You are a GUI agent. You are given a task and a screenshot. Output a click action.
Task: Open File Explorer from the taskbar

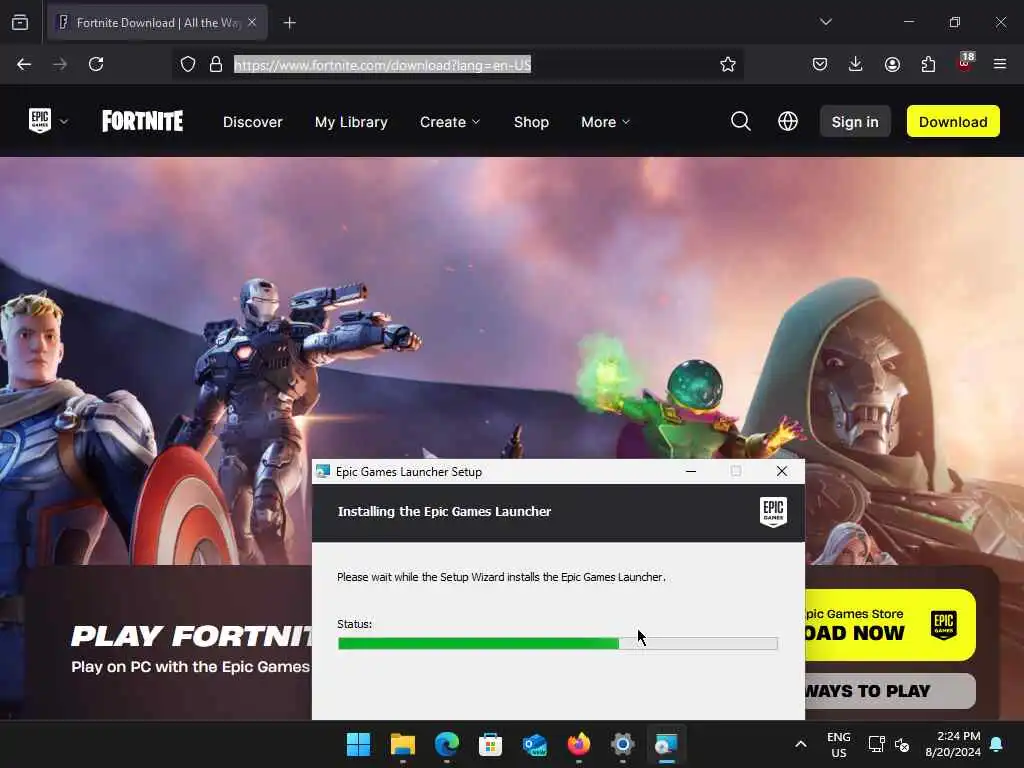(x=403, y=744)
